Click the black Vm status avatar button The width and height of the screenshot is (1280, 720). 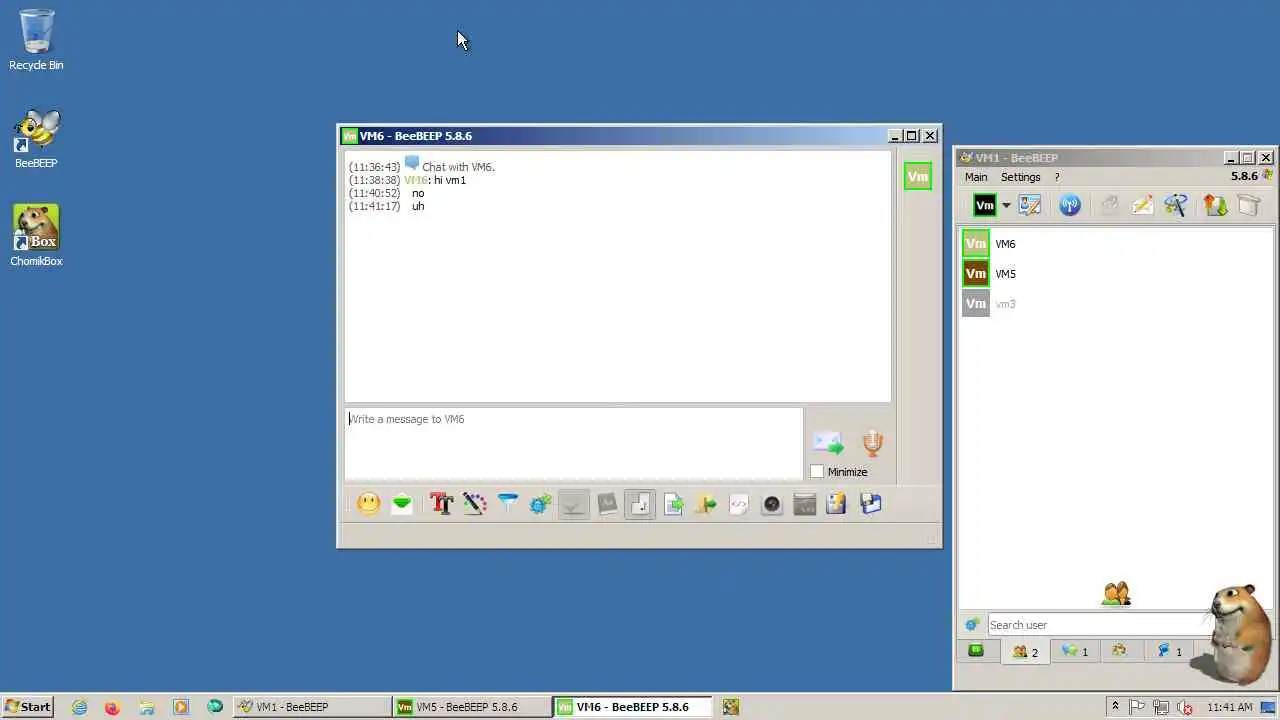tap(985, 205)
